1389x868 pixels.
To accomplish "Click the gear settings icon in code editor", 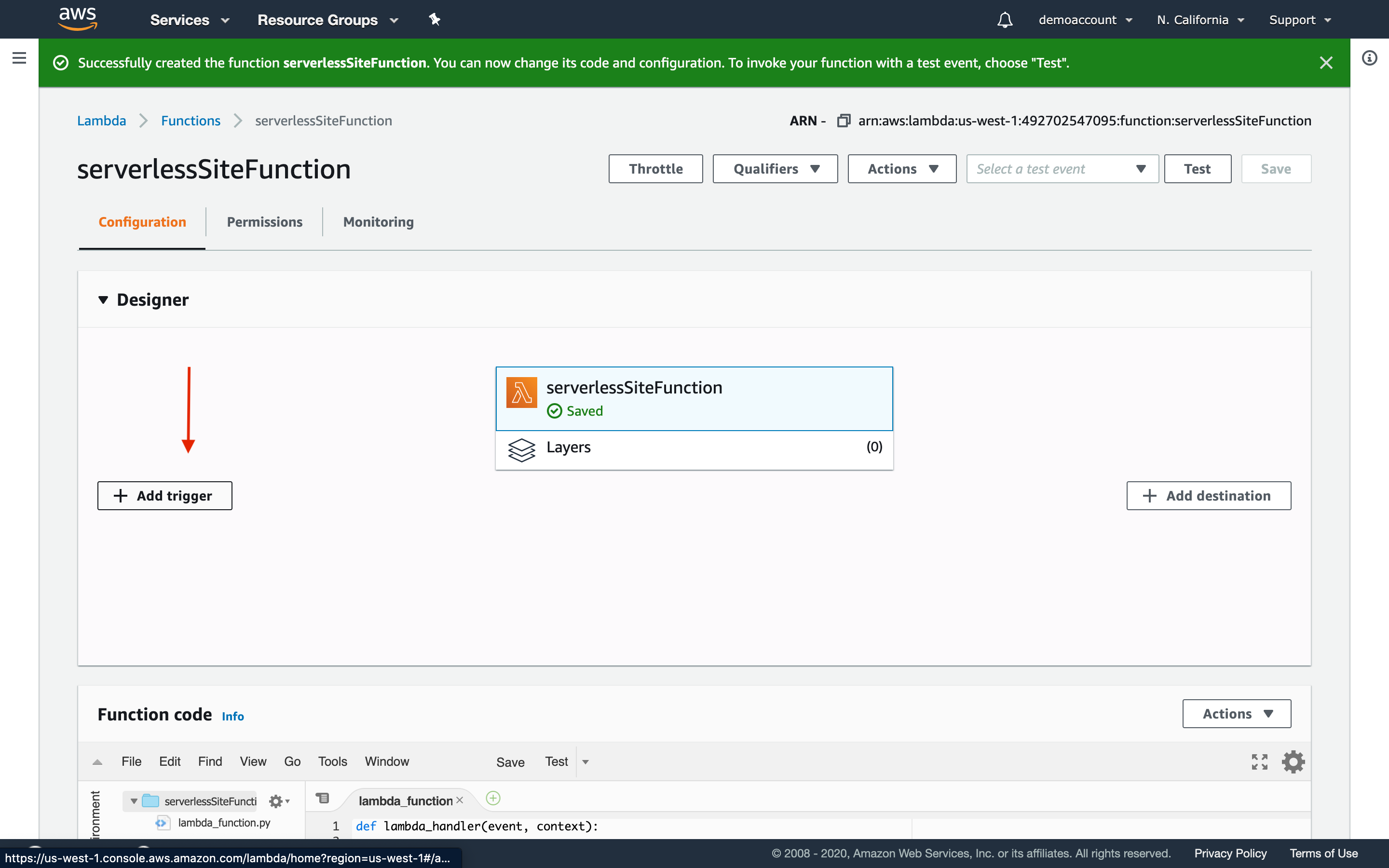I will coord(1293,762).
